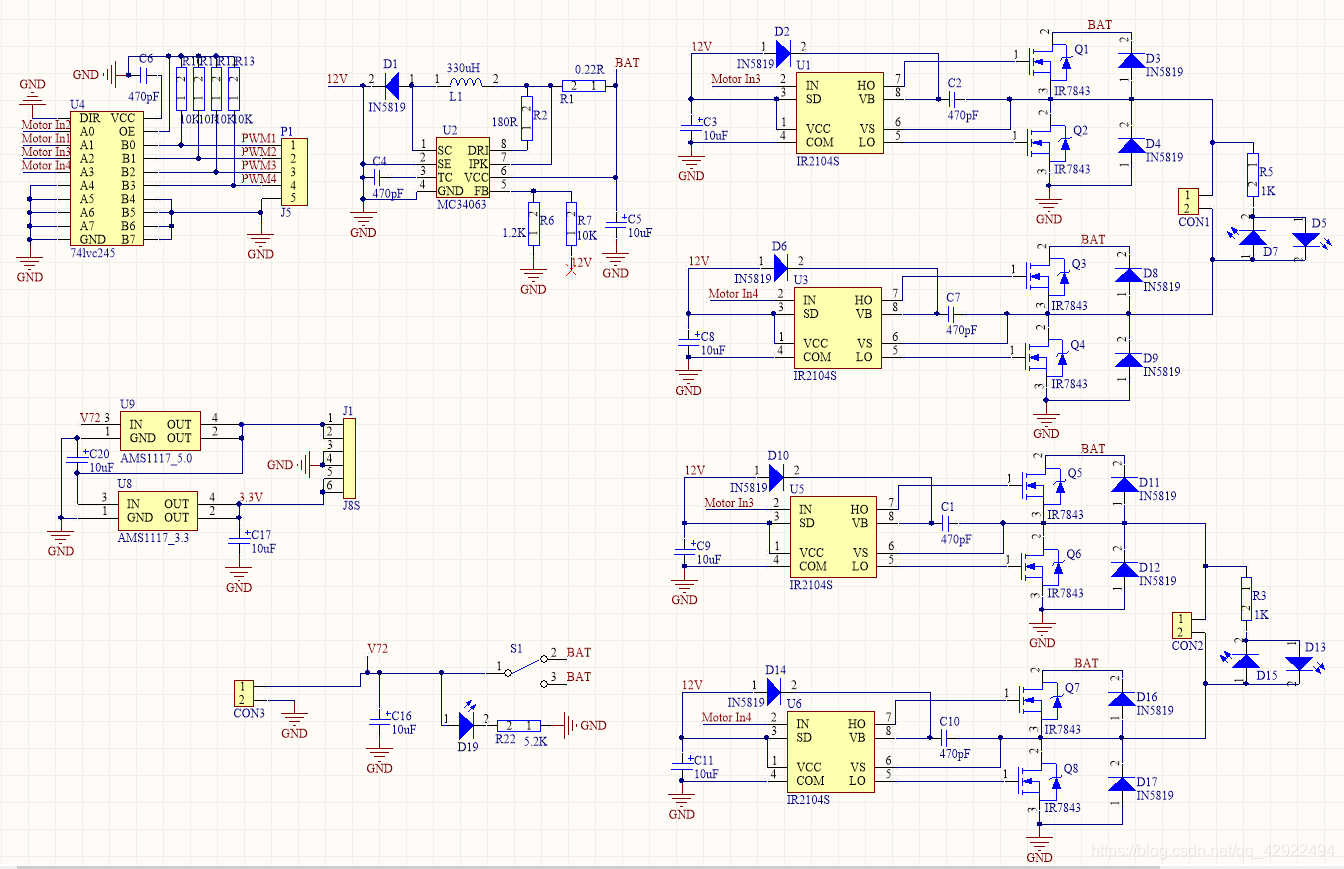Click capacitor C16 10uF
Viewport: 1344px width, 869px height.
click(379, 723)
